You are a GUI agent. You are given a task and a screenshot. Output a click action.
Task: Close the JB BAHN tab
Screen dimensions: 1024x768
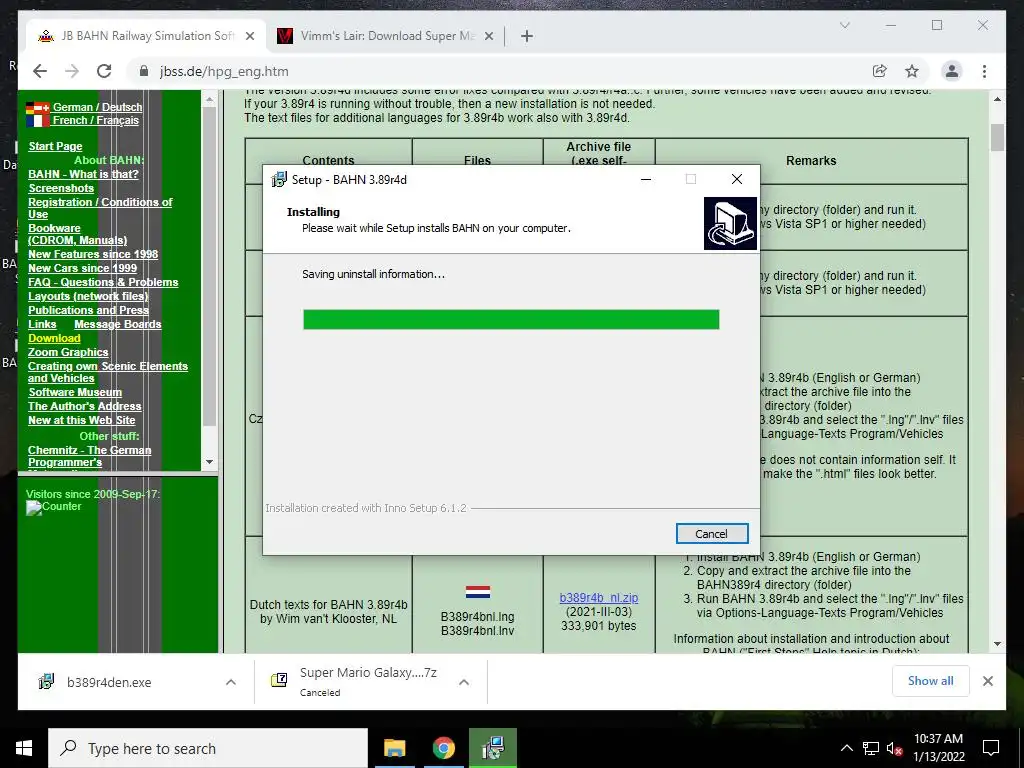pyautogui.click(x=250, y=36)
